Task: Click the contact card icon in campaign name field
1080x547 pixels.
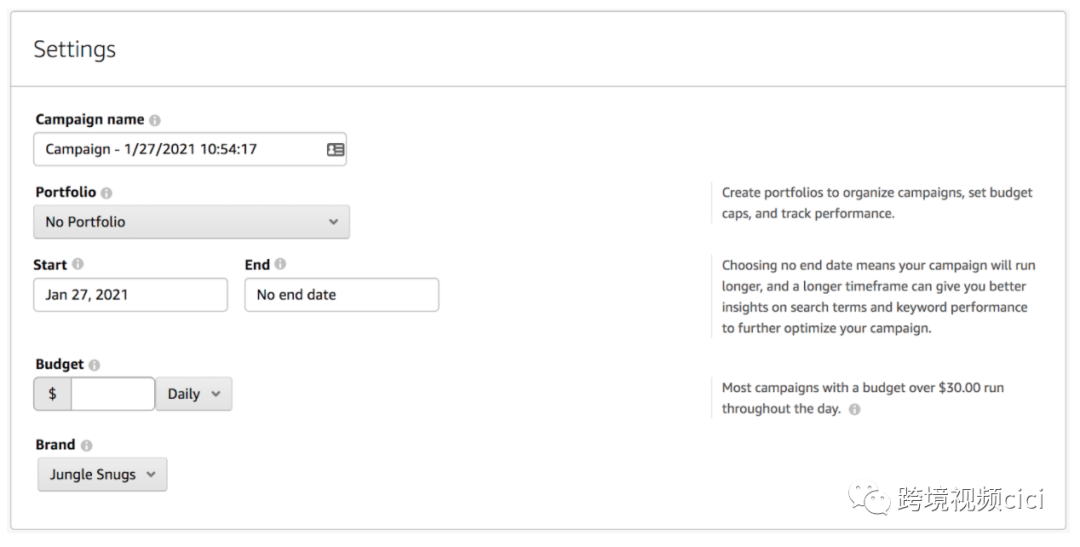Action: (335, 149)
